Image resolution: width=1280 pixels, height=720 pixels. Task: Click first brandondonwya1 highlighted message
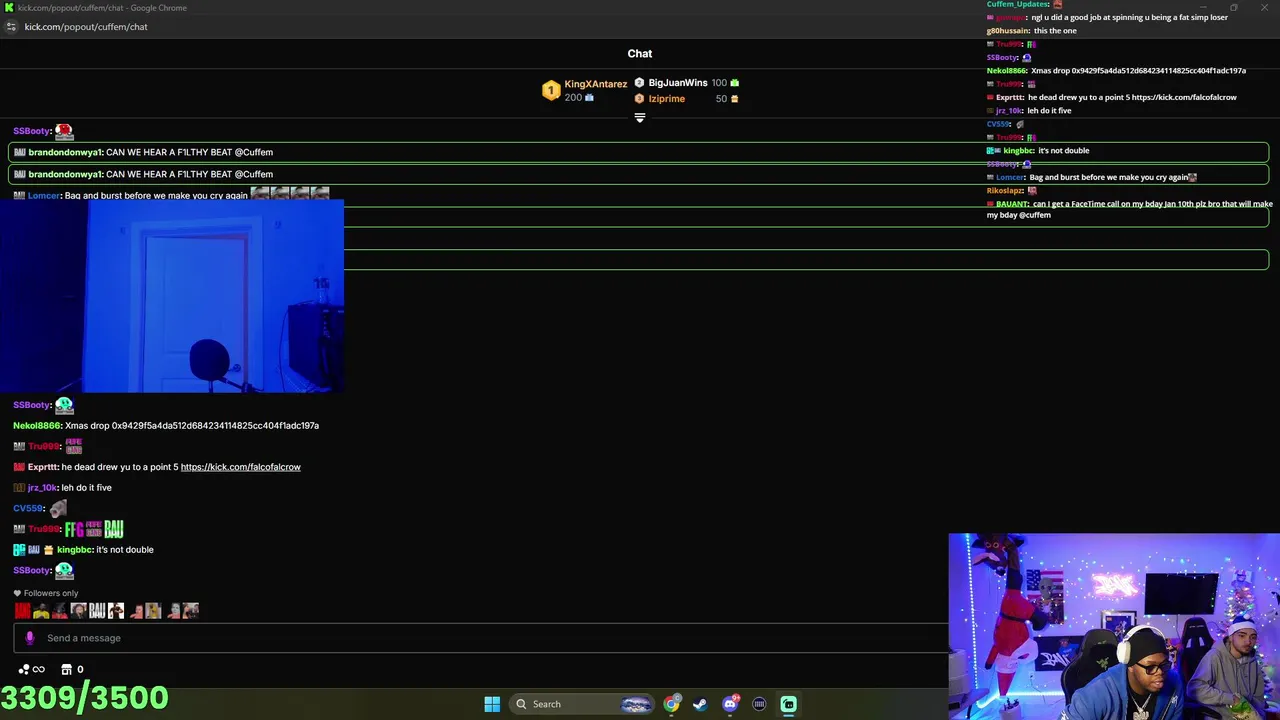pos(638,152)
